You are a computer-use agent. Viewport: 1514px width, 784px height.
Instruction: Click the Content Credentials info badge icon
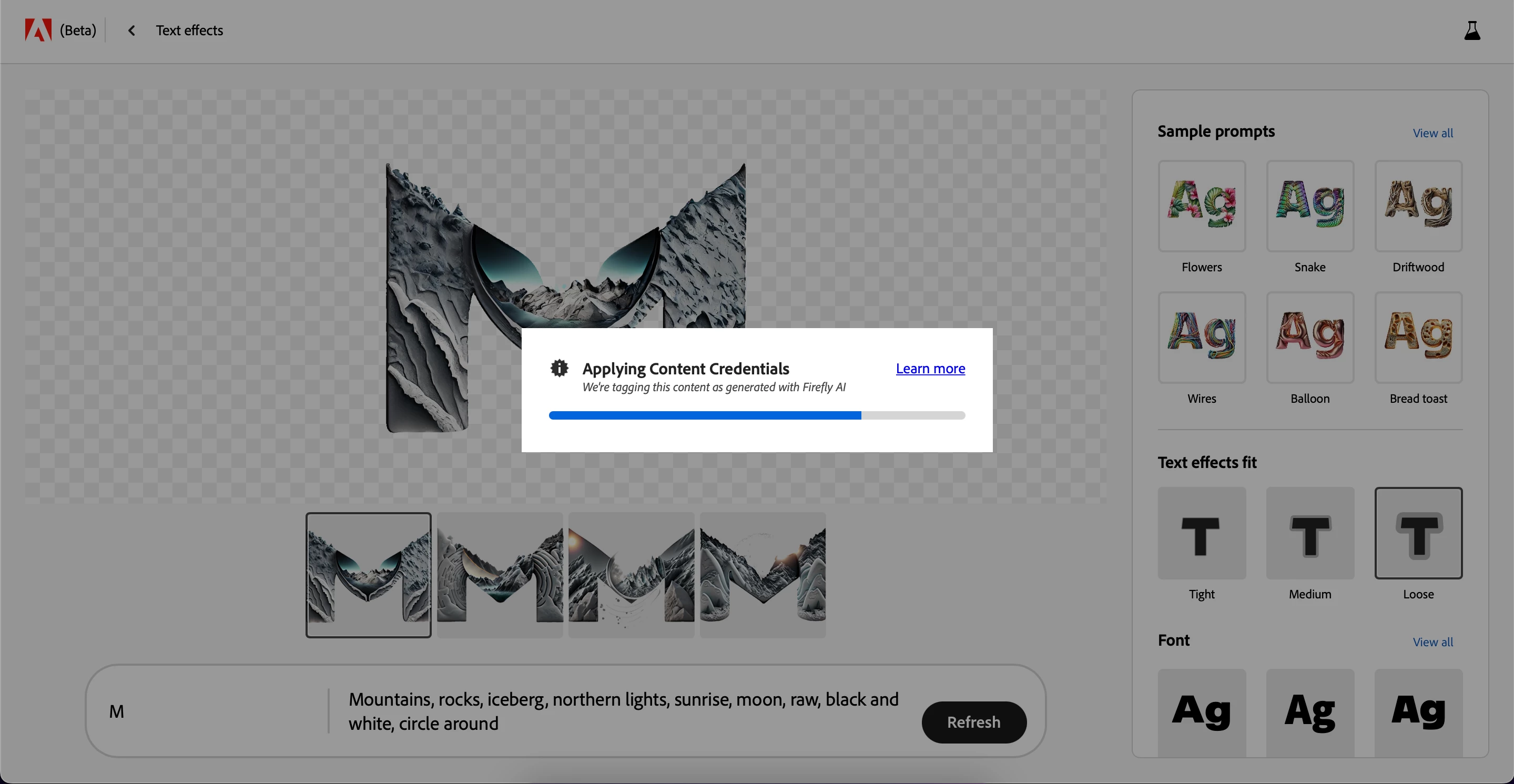point(559,369)
